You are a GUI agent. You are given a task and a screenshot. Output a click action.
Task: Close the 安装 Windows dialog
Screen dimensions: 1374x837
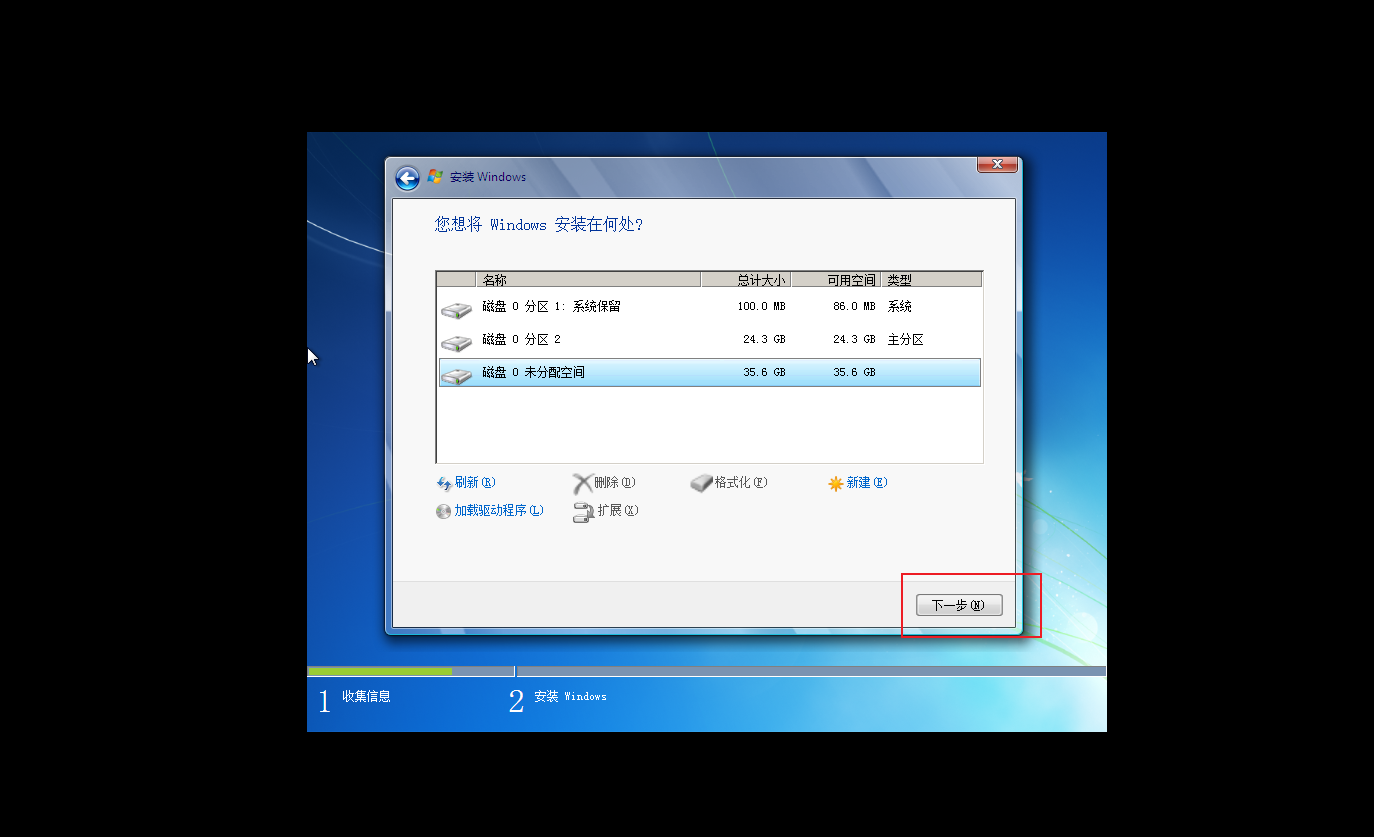click(x=997, y=164)
